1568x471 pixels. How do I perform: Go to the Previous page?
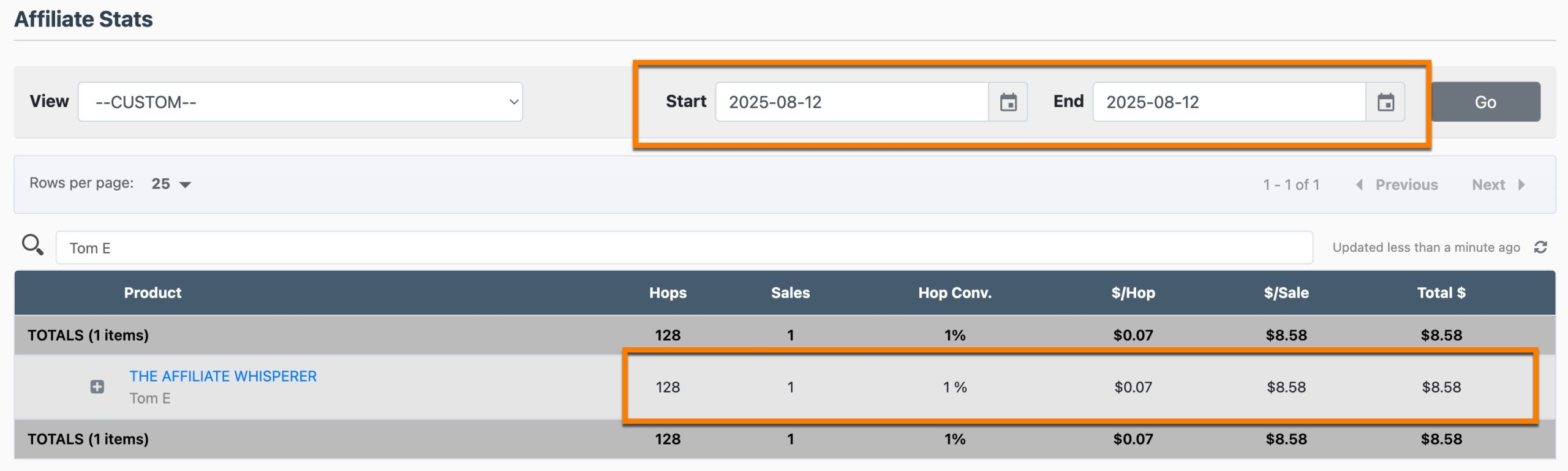[1397, 184]
